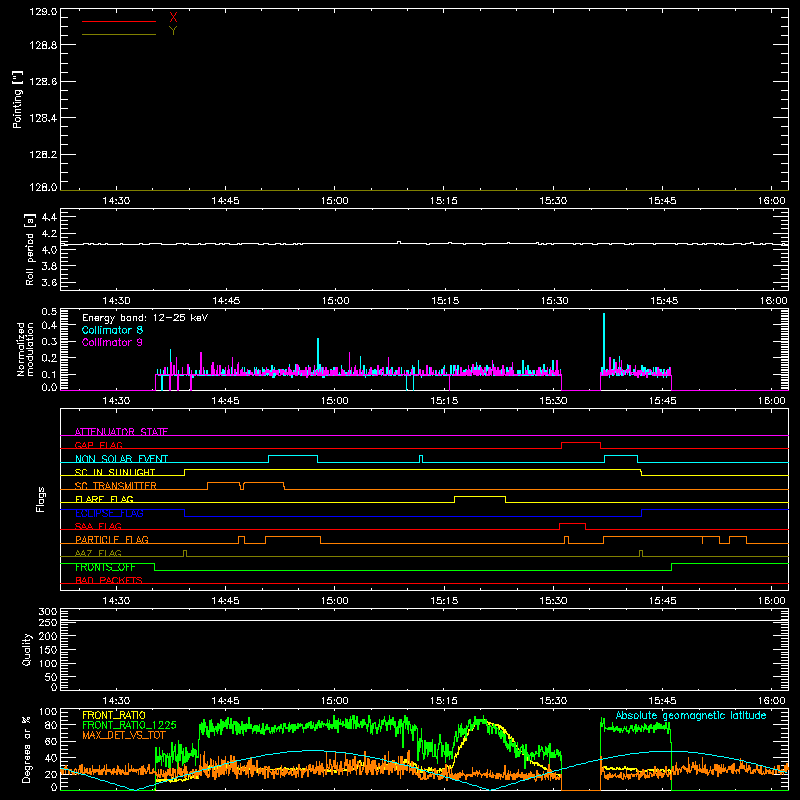Click the Pointing axis title
Image resolution: width=800 pixels, height=800 pixels.
[x=18, y=99]
